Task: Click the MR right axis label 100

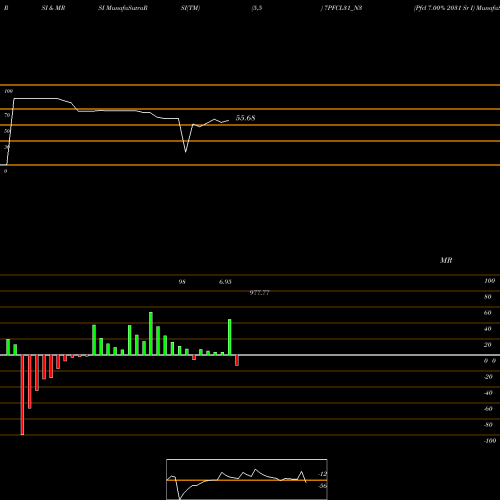Action: pos(489,281)
